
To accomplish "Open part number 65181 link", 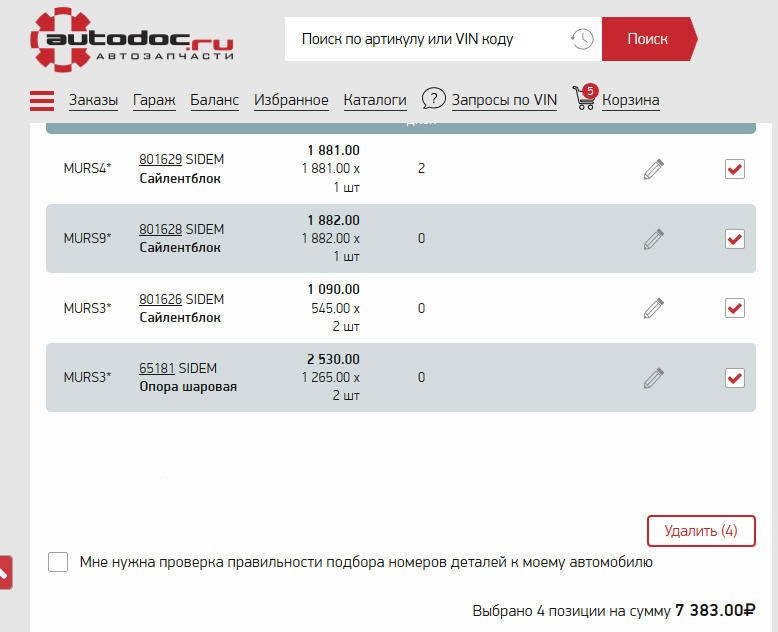I will click(157, 369).
